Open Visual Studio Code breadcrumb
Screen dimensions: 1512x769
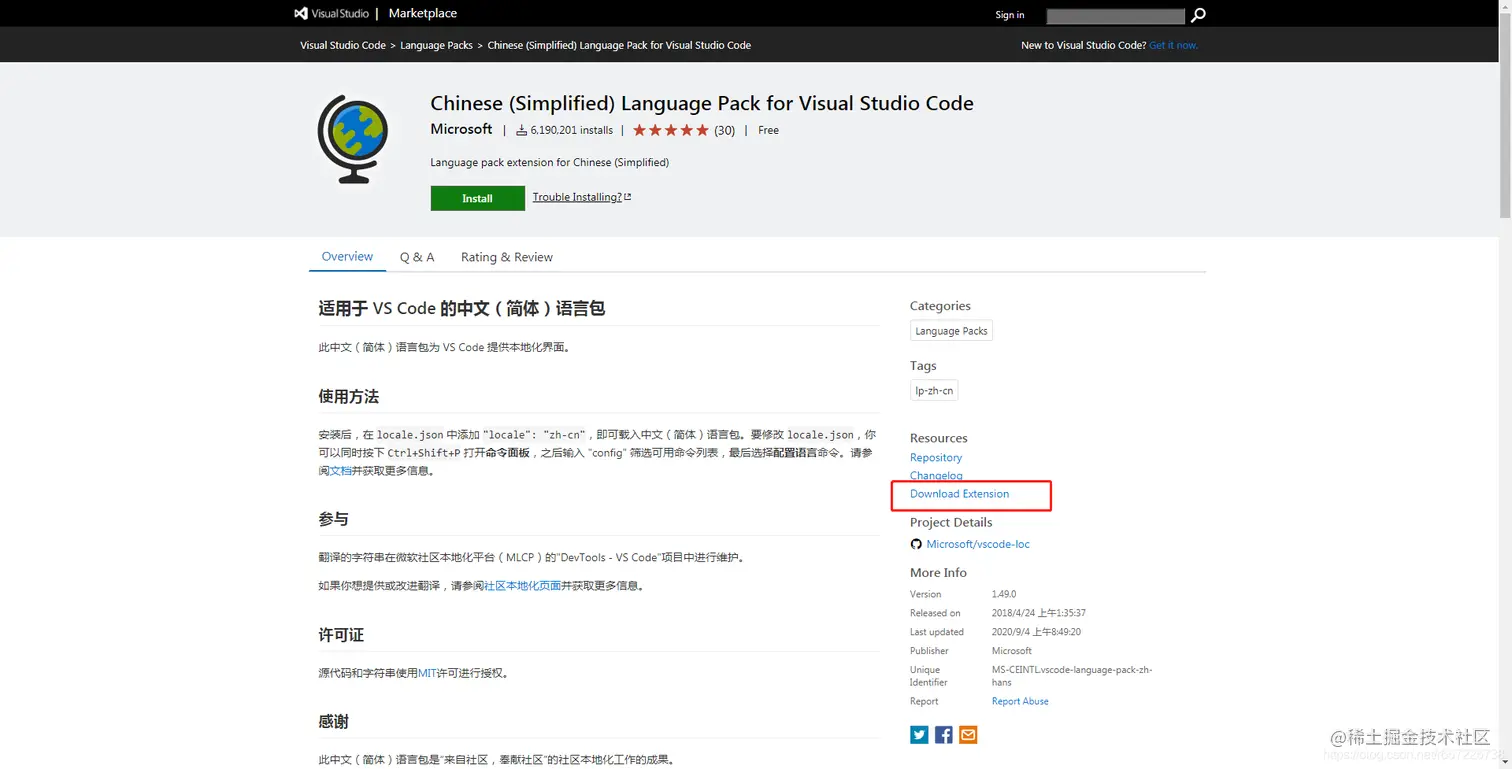pos(343,45)
